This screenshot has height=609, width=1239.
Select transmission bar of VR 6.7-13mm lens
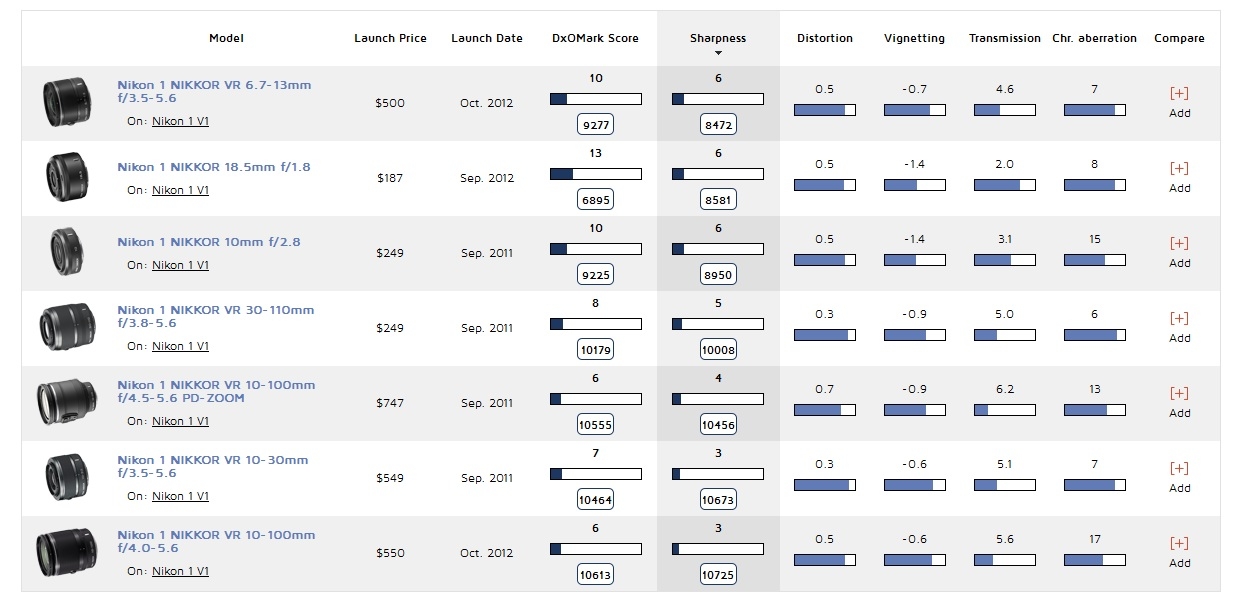coord(1005,110)
